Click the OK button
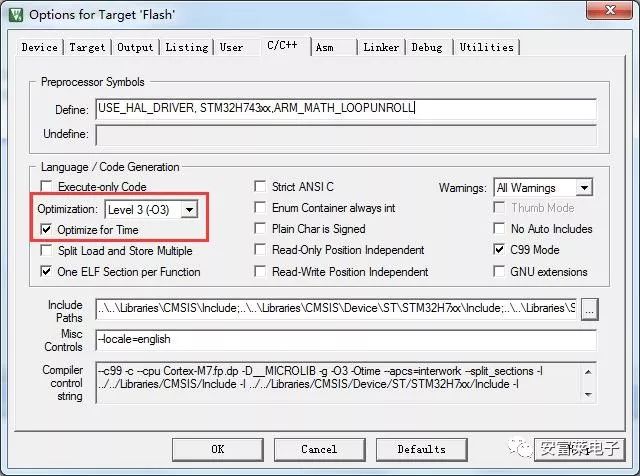Screen dimensions: 640x476 click(x=218, y=449)
